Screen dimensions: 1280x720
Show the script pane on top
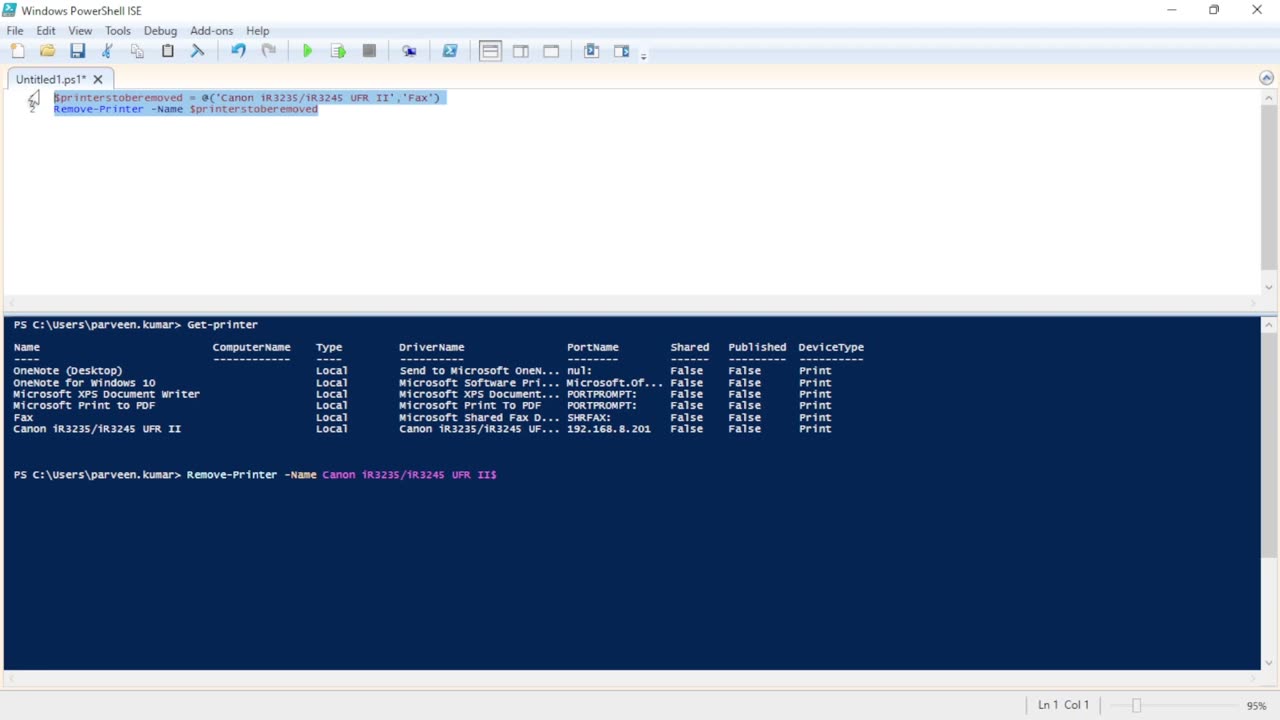pos(490,51)
